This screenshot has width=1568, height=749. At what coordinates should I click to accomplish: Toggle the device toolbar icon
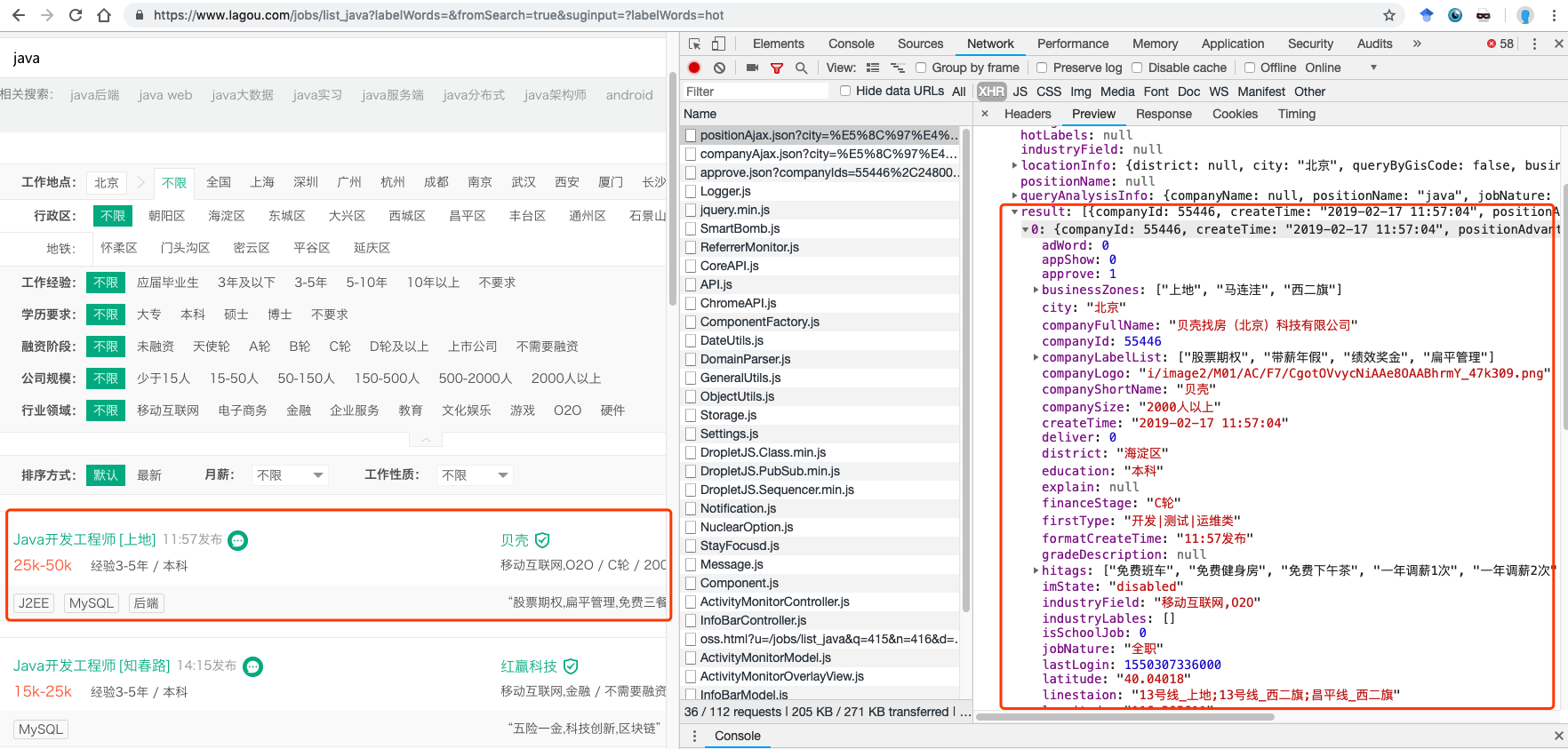[x=718, y=44]
